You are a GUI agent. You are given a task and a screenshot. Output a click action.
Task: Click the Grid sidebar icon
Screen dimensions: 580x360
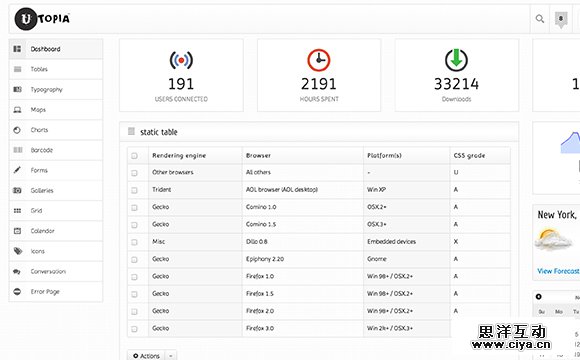point(17,211)
